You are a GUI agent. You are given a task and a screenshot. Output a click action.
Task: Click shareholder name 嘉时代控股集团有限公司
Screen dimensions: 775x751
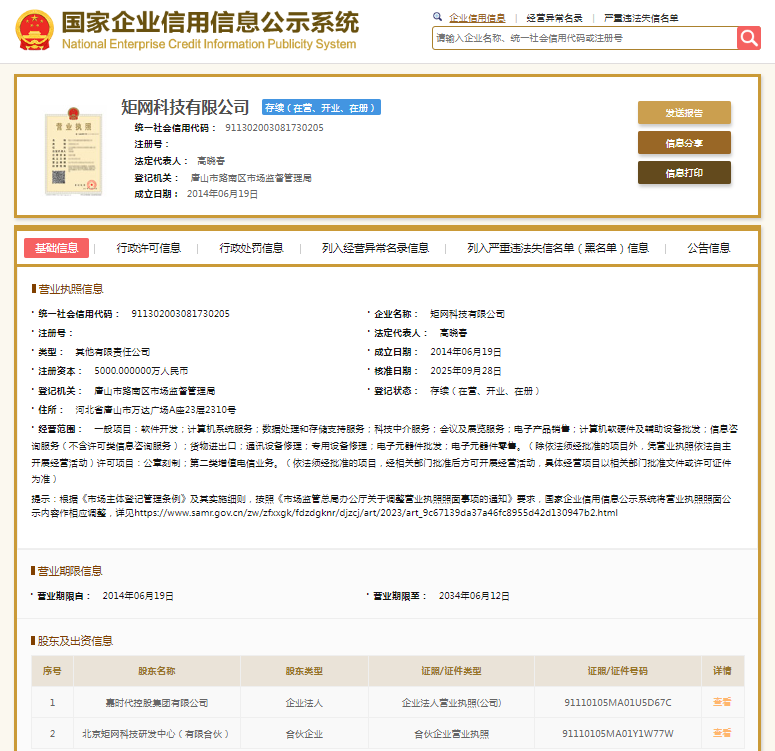[157, 703]
